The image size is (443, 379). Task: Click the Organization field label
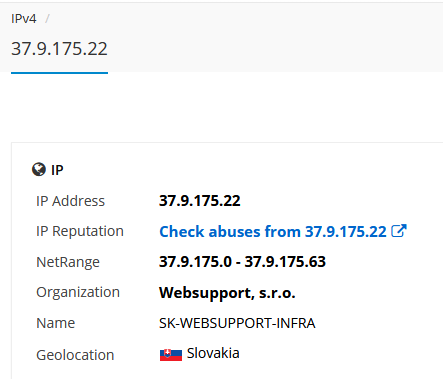click(x=78, y=292)
